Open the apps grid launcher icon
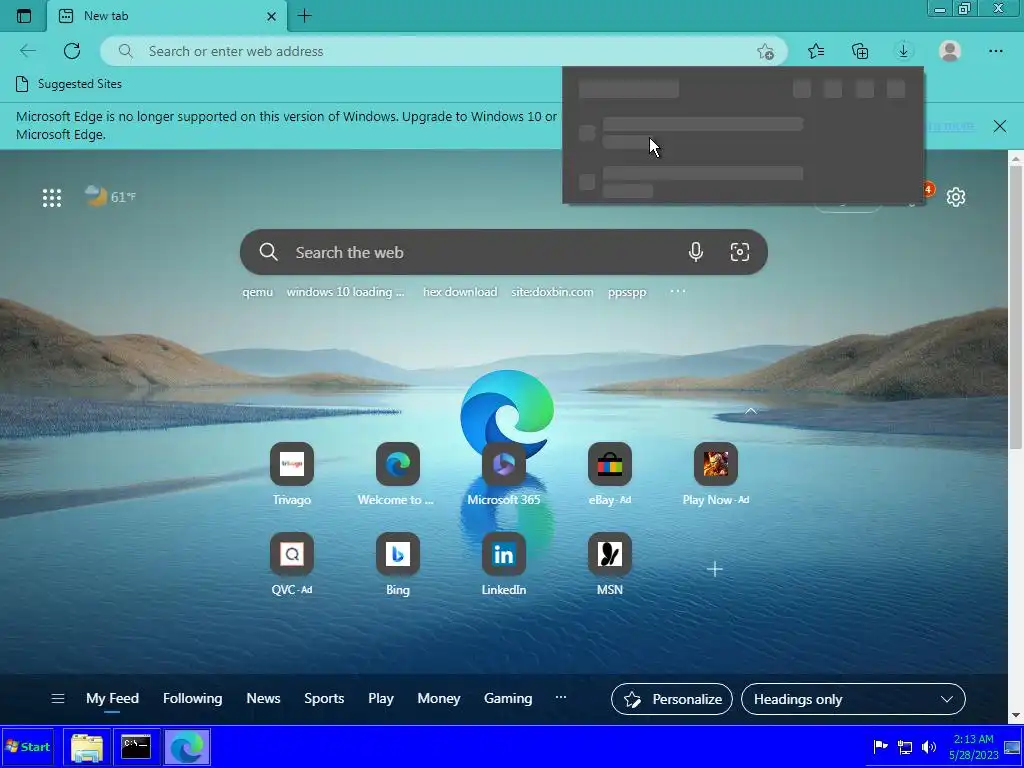The width and height of the screenshot is (1024, 768). [52, 197]
